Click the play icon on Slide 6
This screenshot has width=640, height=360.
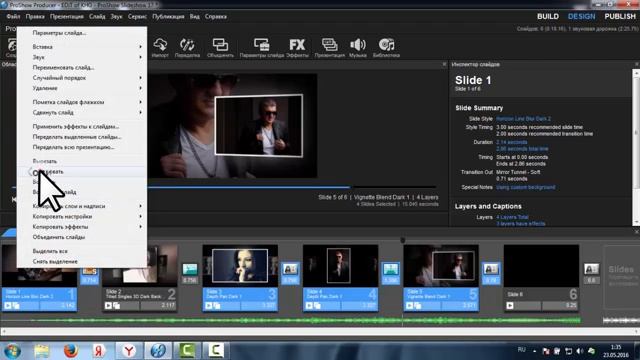coord(510,305)
